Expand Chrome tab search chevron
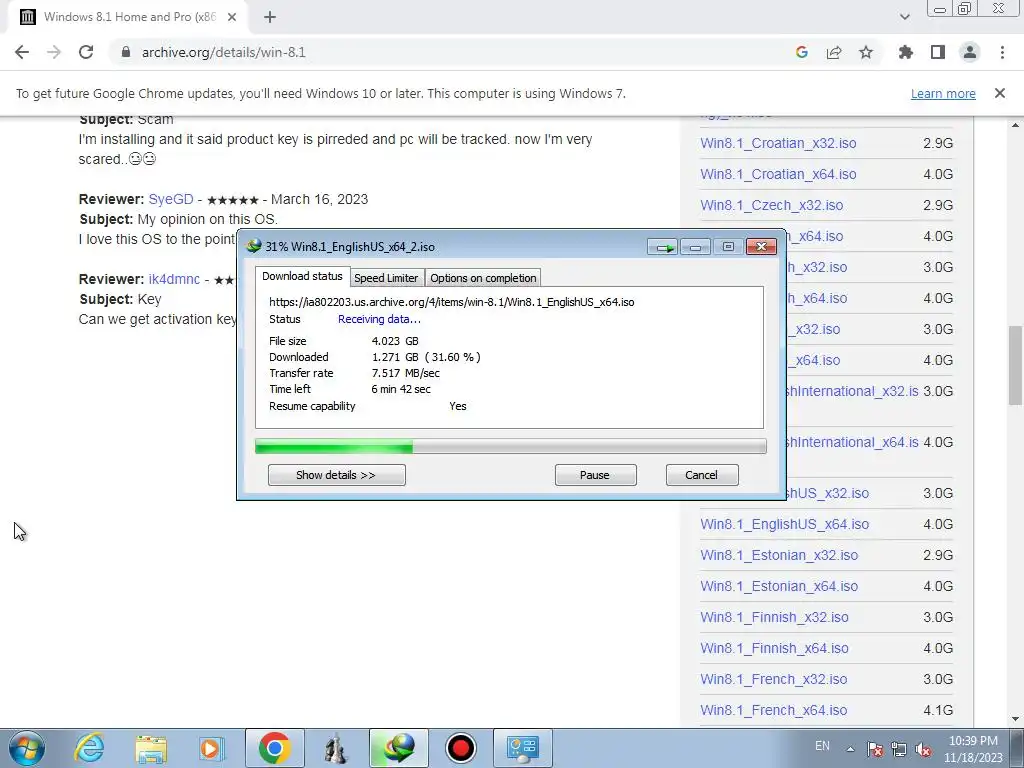The width and height of the screenshot is (1024, 768). point(904,17)
